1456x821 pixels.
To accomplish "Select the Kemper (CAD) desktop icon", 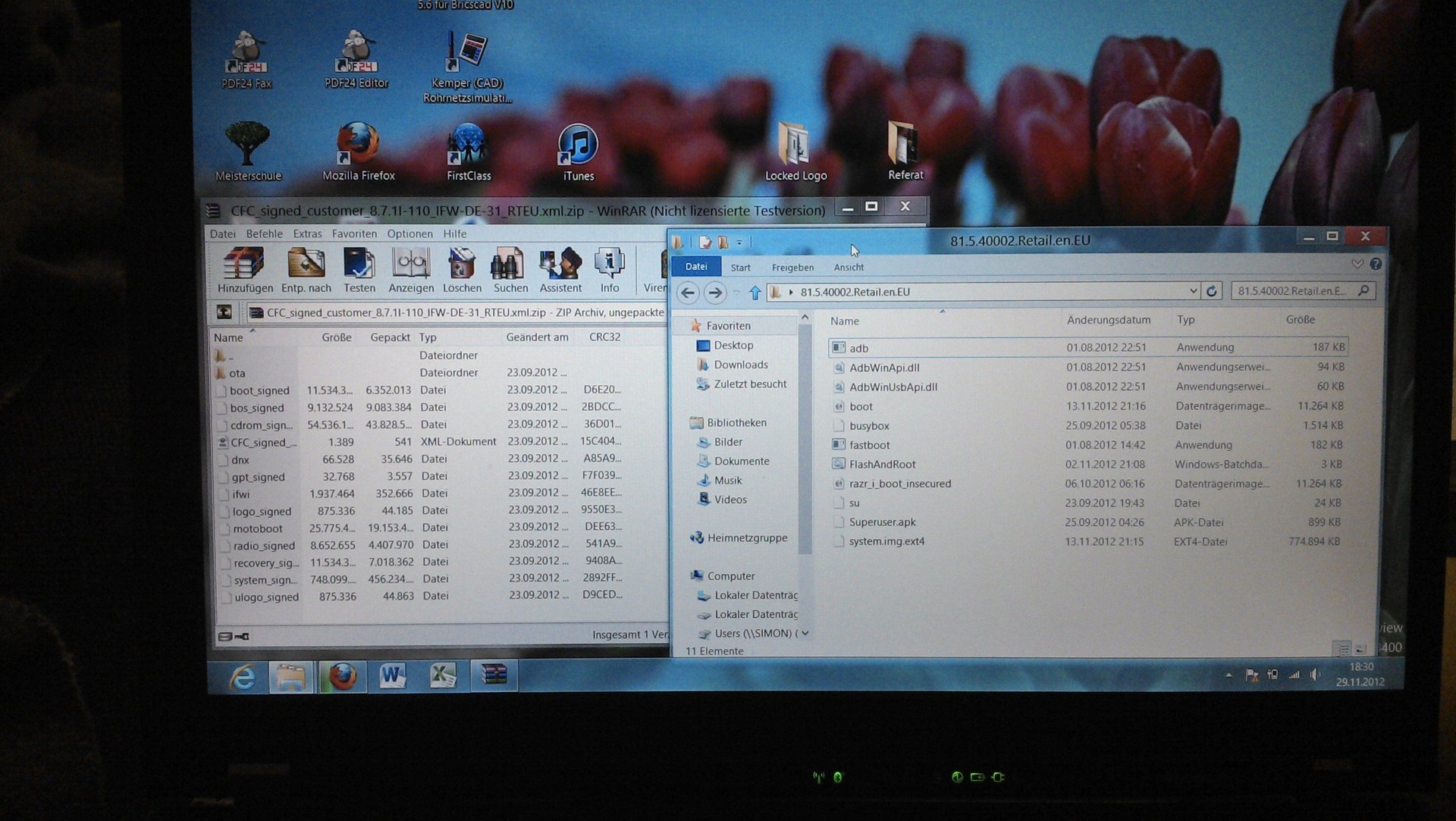I will coord(467,68).
